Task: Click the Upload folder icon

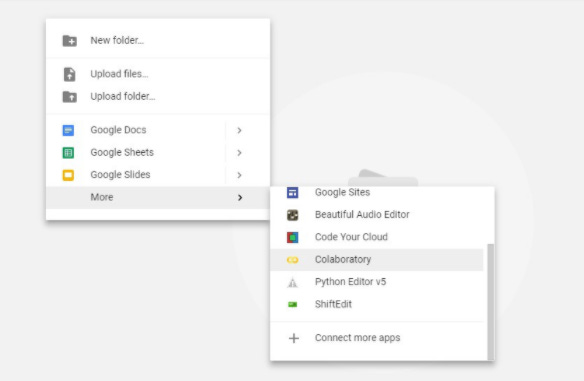Action: (x=70, y=97)
